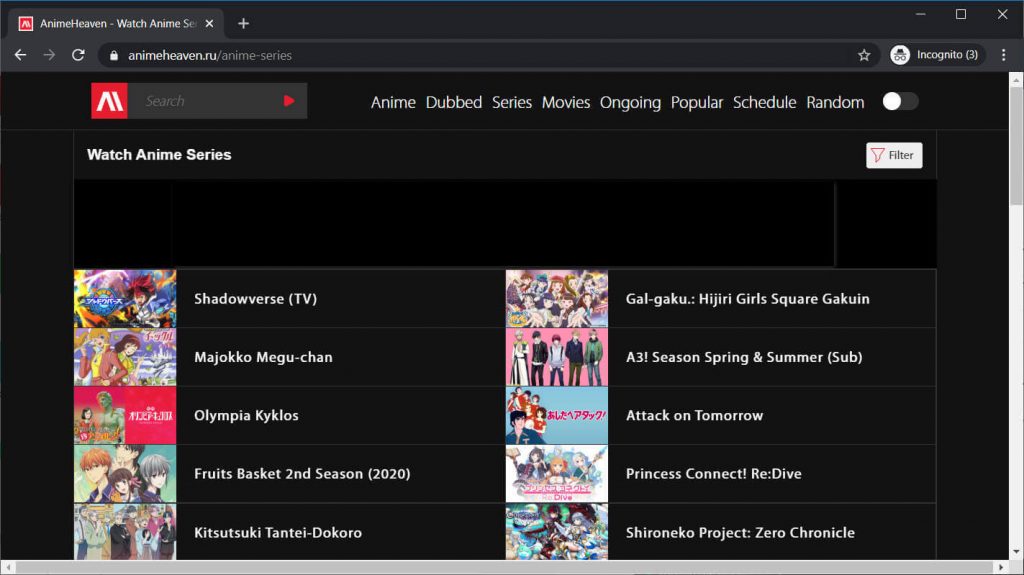Click the Kitsutsuki Tantei-Dokoro thumbnail
This screenshot has width=1024, height=575.
click(125, 532)
